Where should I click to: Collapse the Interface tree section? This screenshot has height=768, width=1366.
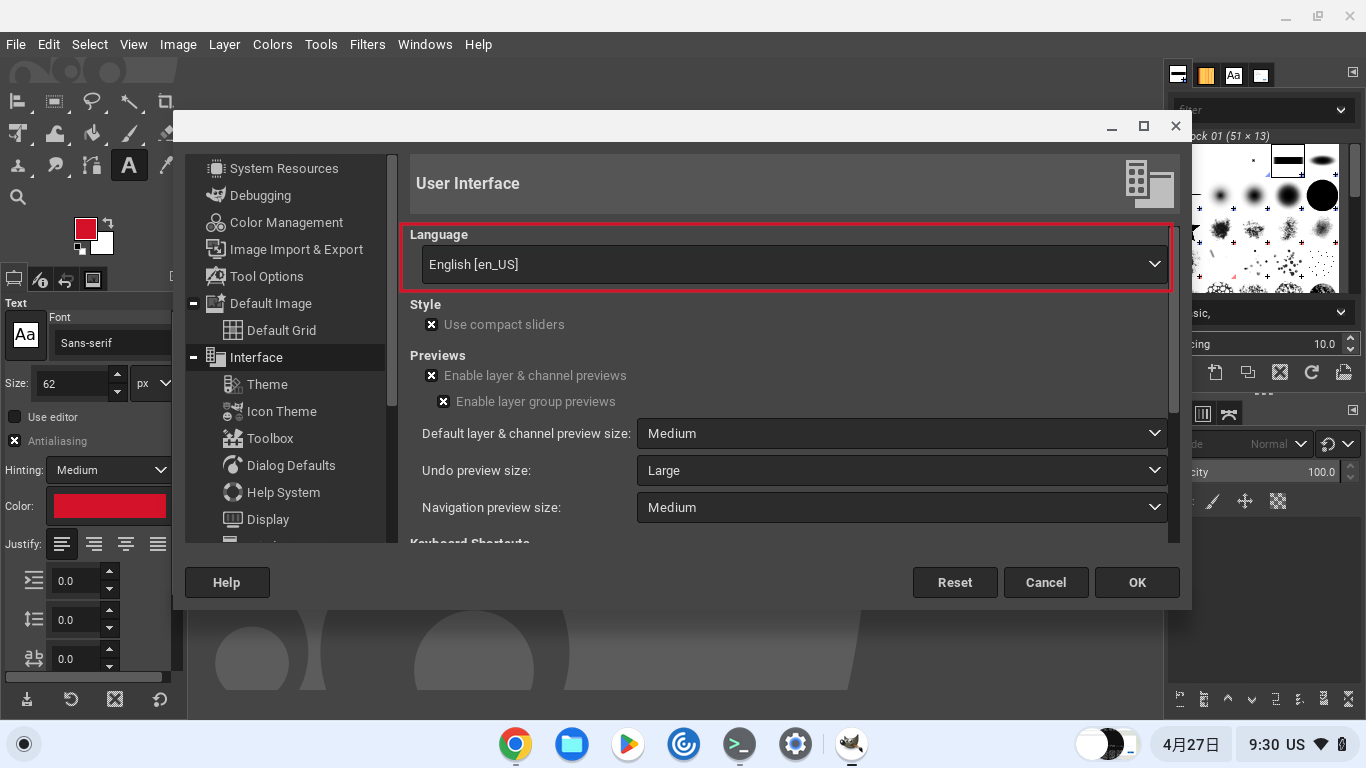(193, 358)
